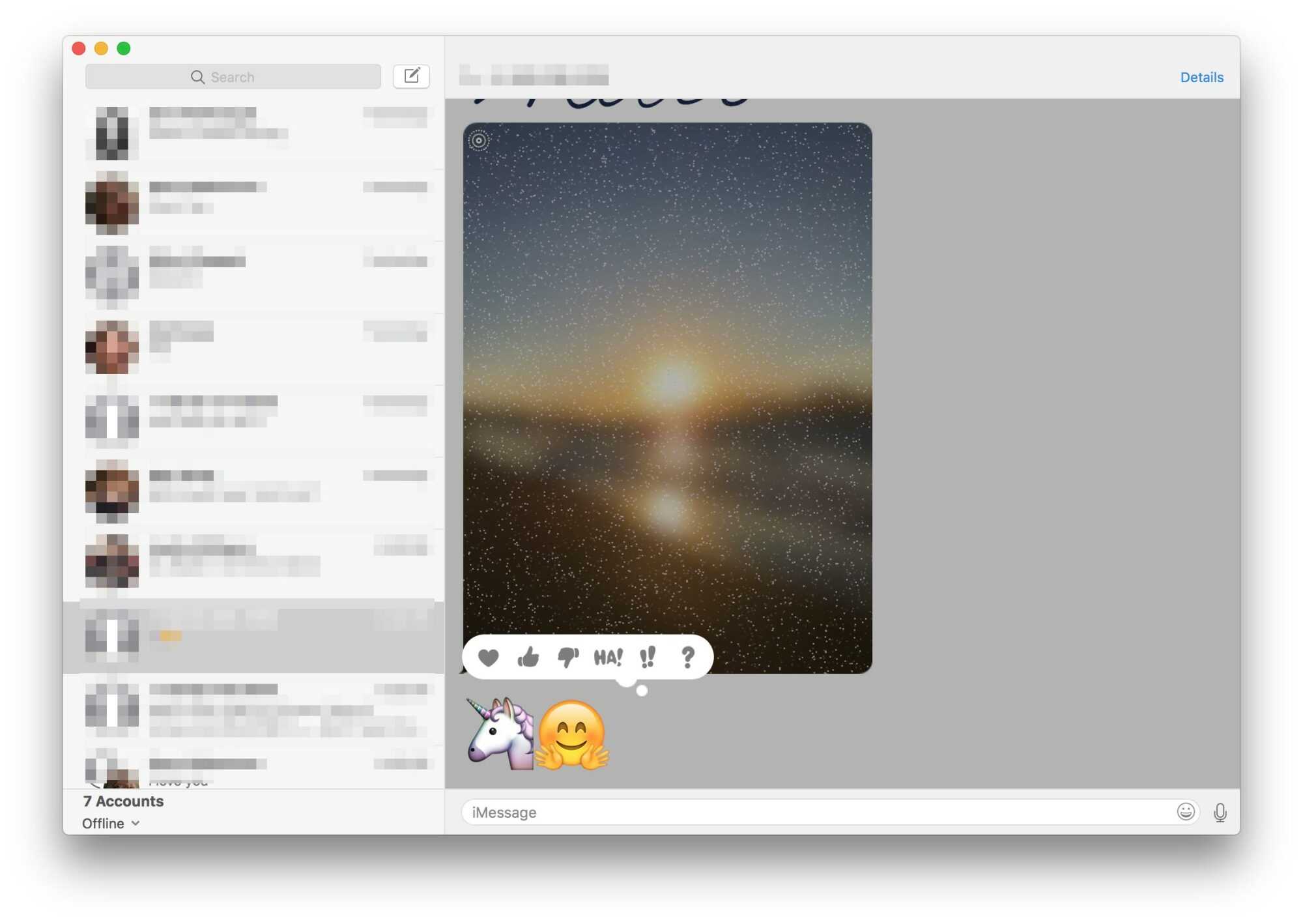
Task: Open the Offline status dropdown
Action: 111,823
